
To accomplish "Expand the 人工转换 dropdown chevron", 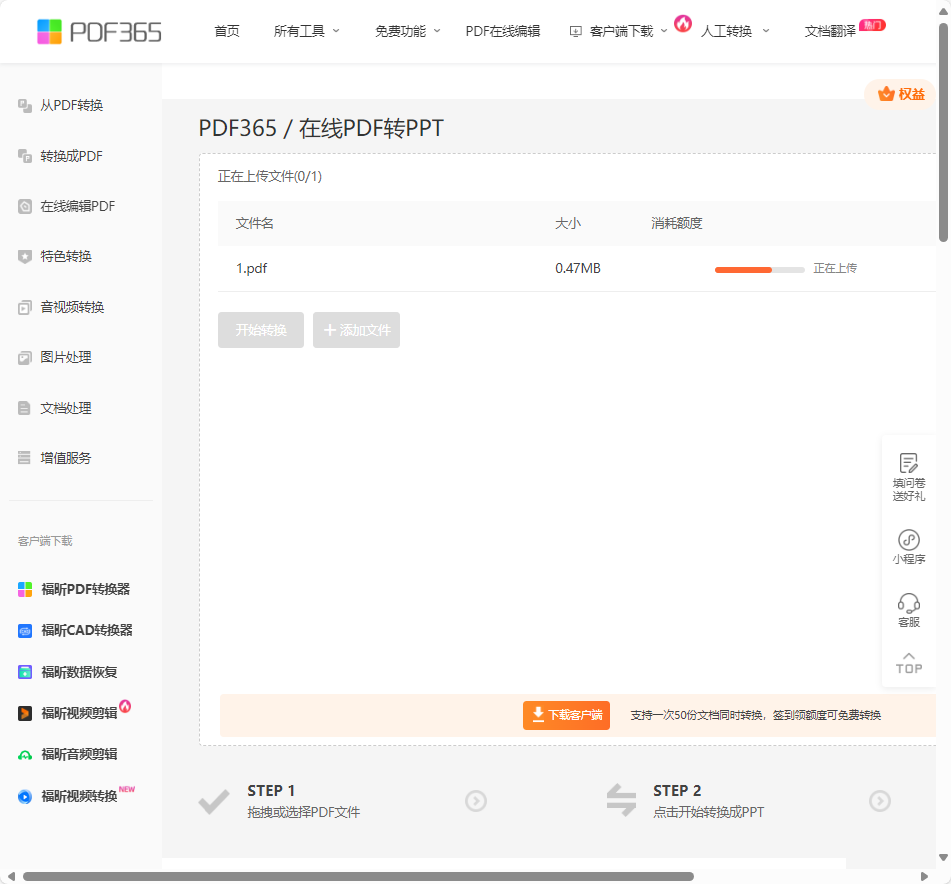I will [765, 31].
